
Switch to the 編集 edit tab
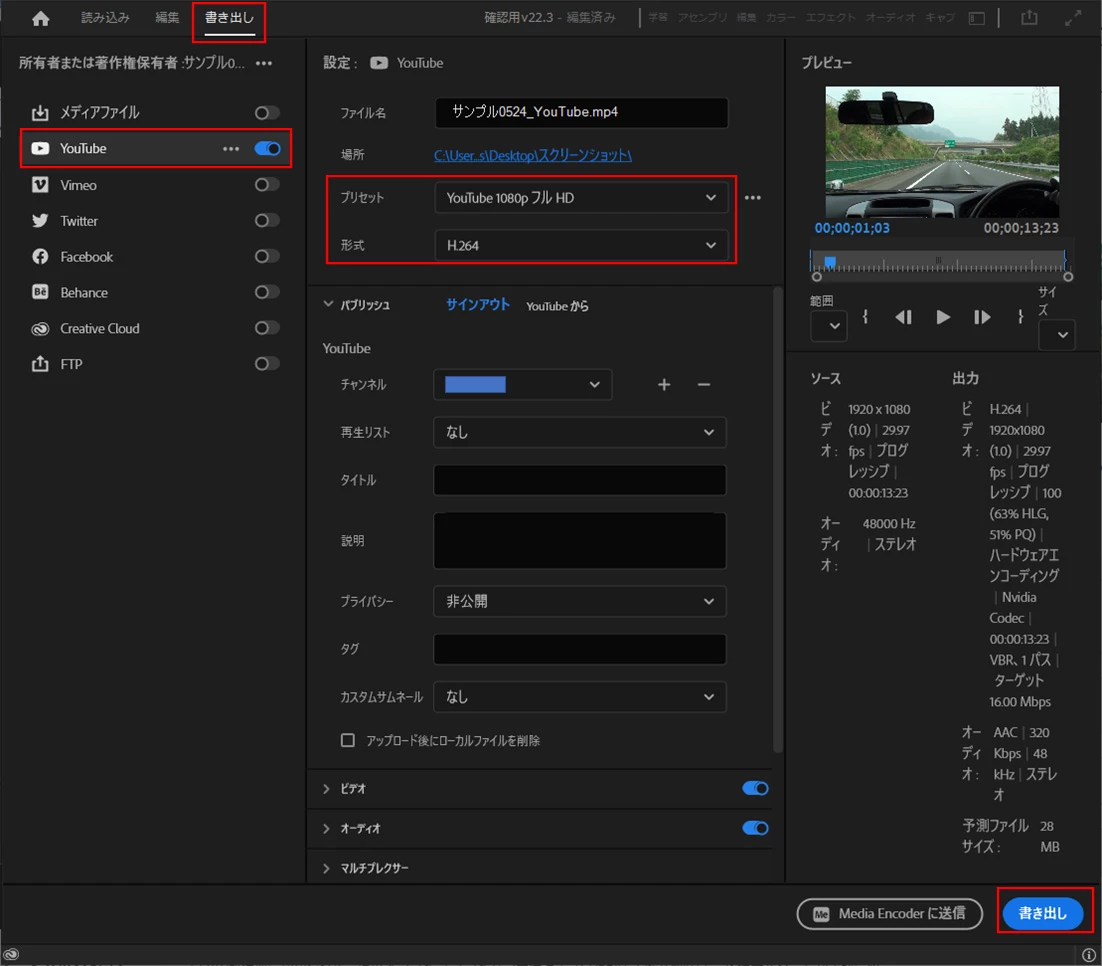point(167,18)
